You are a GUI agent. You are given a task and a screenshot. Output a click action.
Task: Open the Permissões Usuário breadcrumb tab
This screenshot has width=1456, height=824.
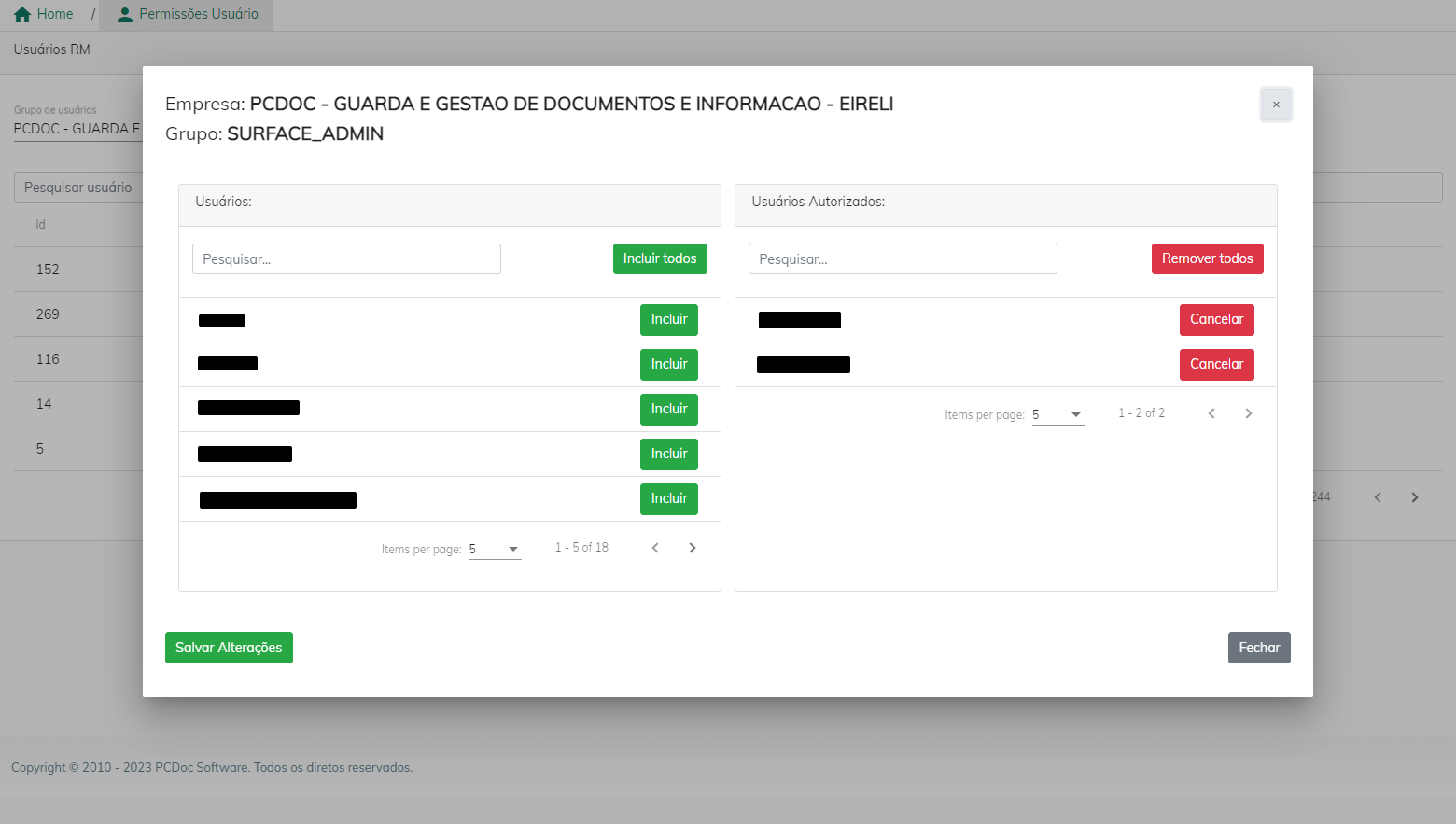[187, 15]
